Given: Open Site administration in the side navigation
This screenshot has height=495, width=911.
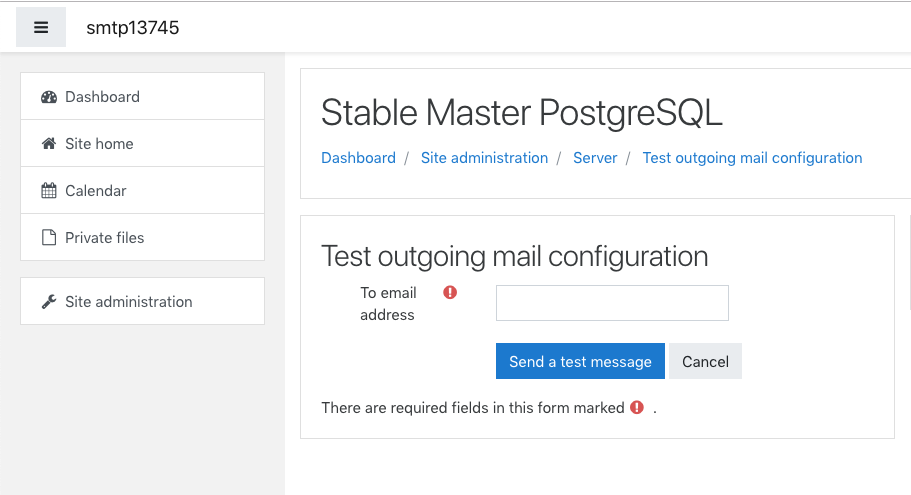Looking at the screenshot, I should (x=142, y=301).
